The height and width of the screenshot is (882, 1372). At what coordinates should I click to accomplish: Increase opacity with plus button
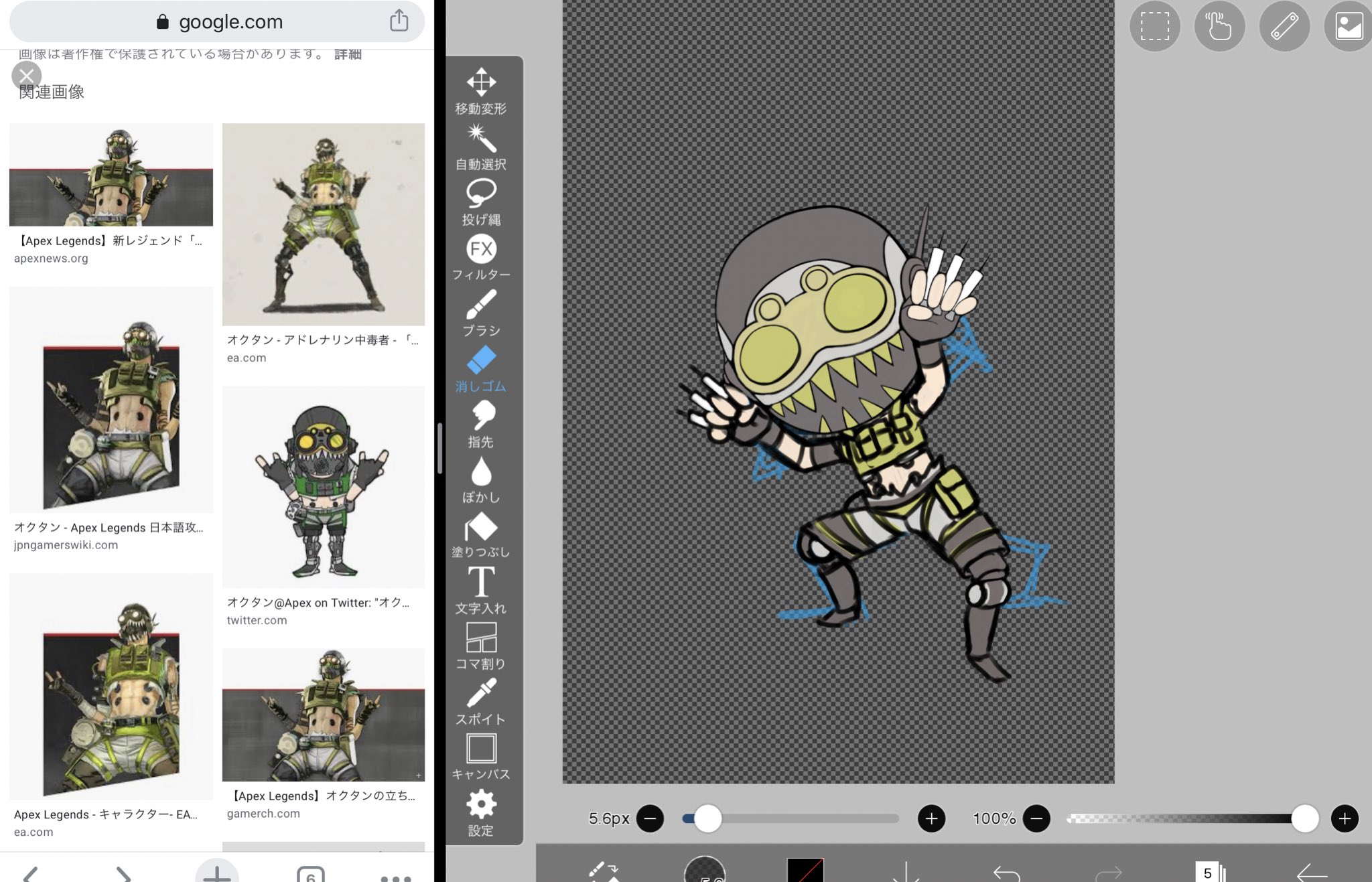point(1345,818)
